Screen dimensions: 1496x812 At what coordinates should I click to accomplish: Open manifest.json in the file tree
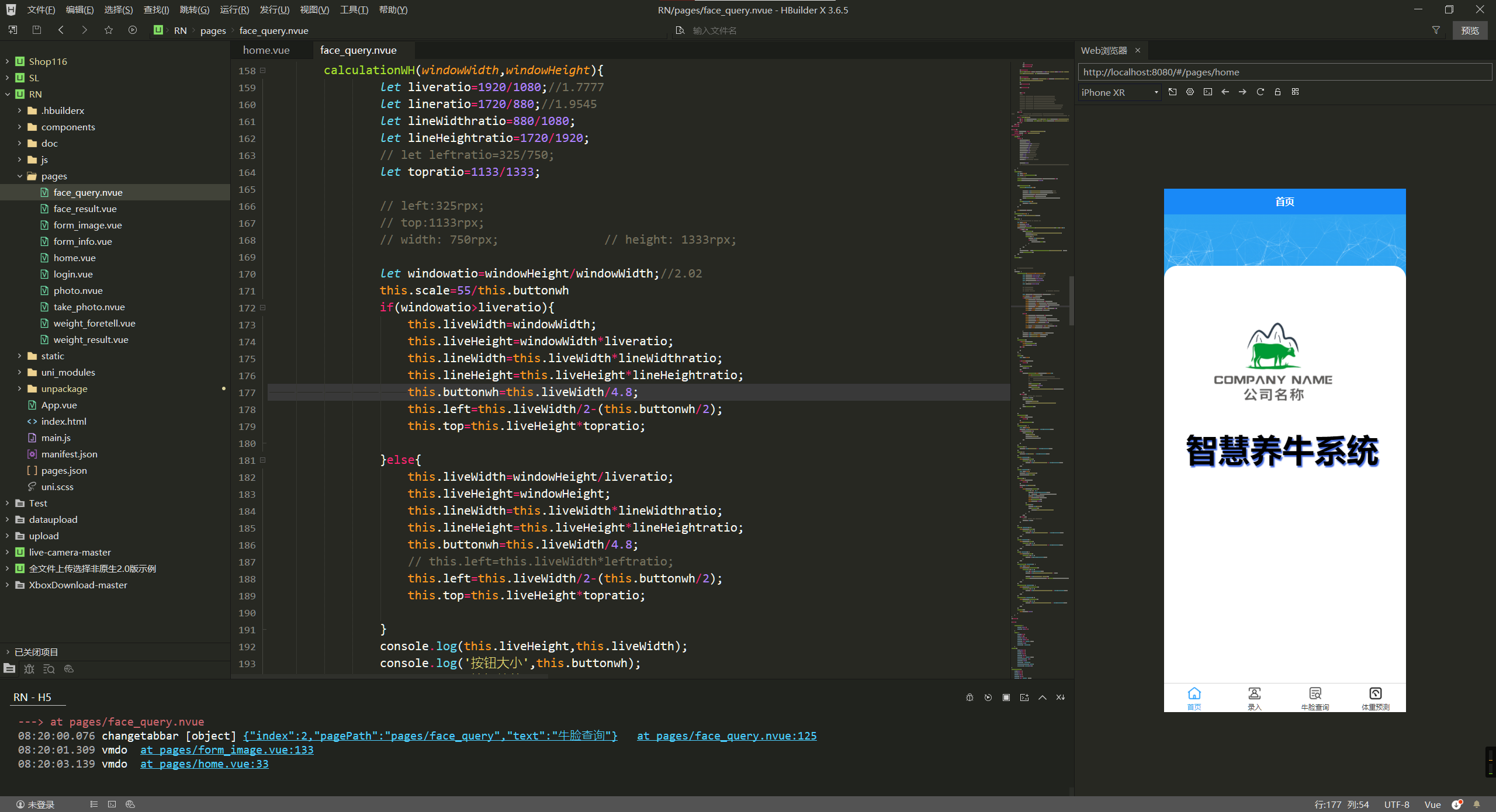pyautogui.click(x=69, y=454)
